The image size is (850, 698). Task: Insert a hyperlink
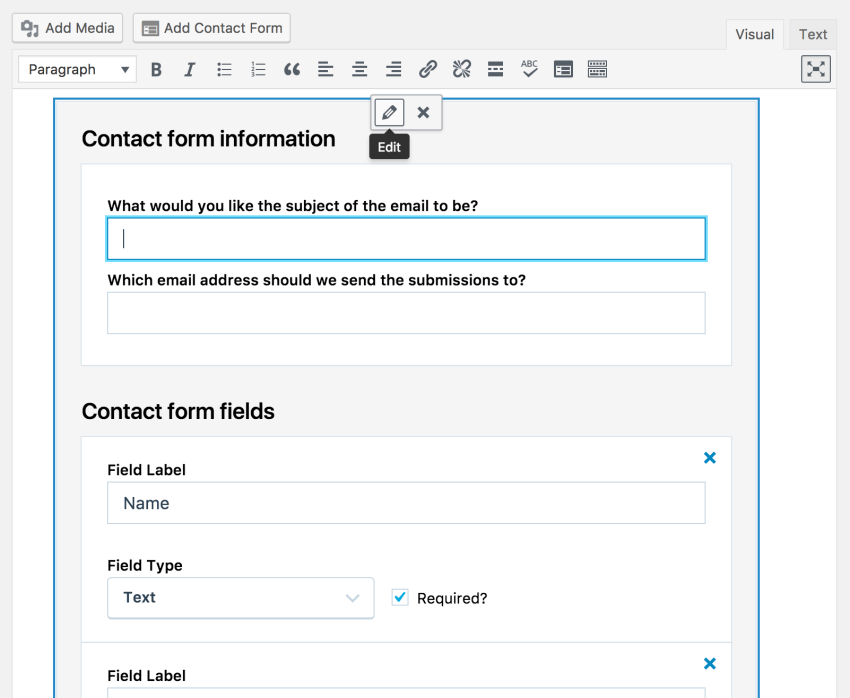428,69
